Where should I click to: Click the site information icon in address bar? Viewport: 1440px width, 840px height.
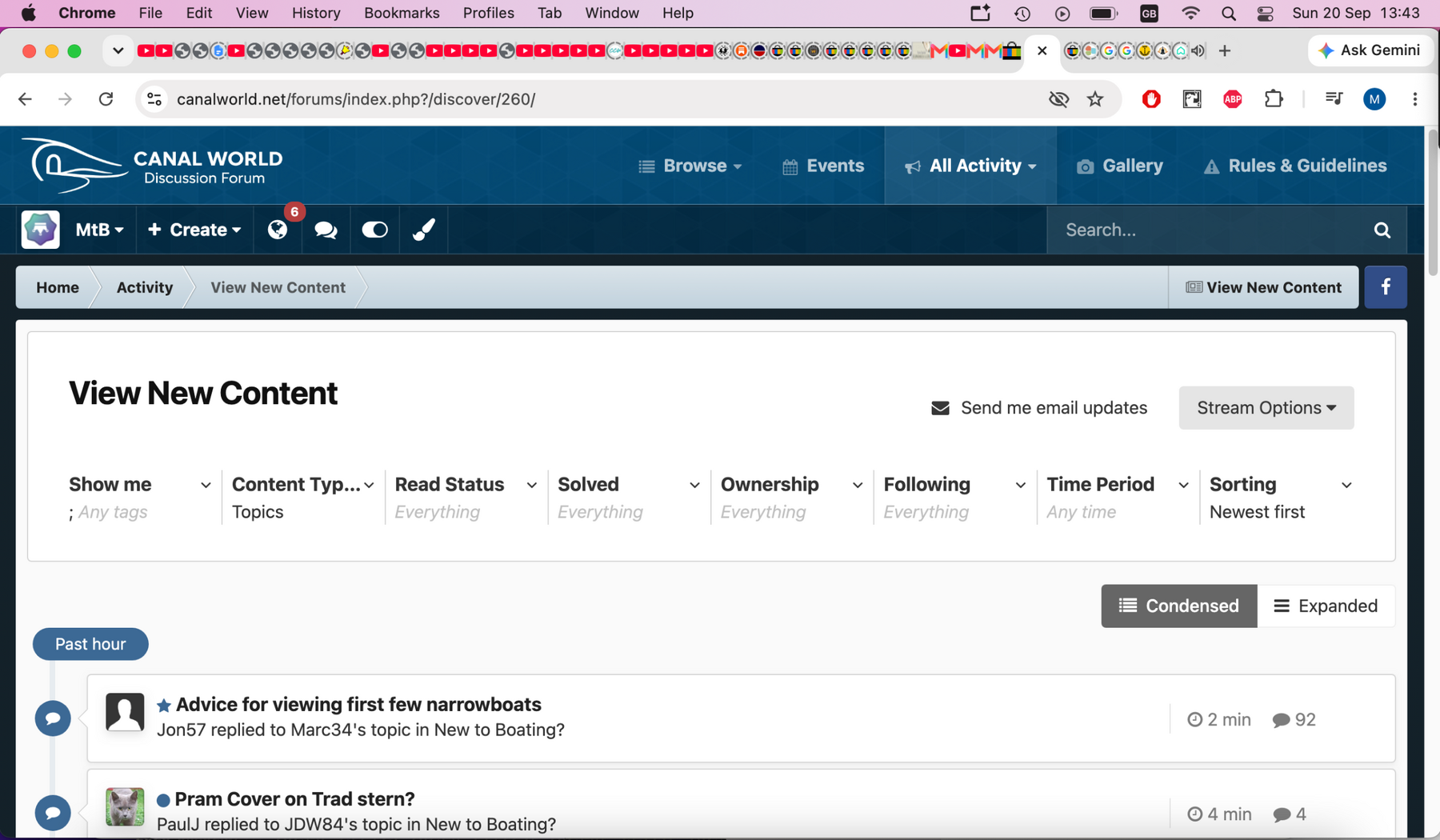click(154, 99)
